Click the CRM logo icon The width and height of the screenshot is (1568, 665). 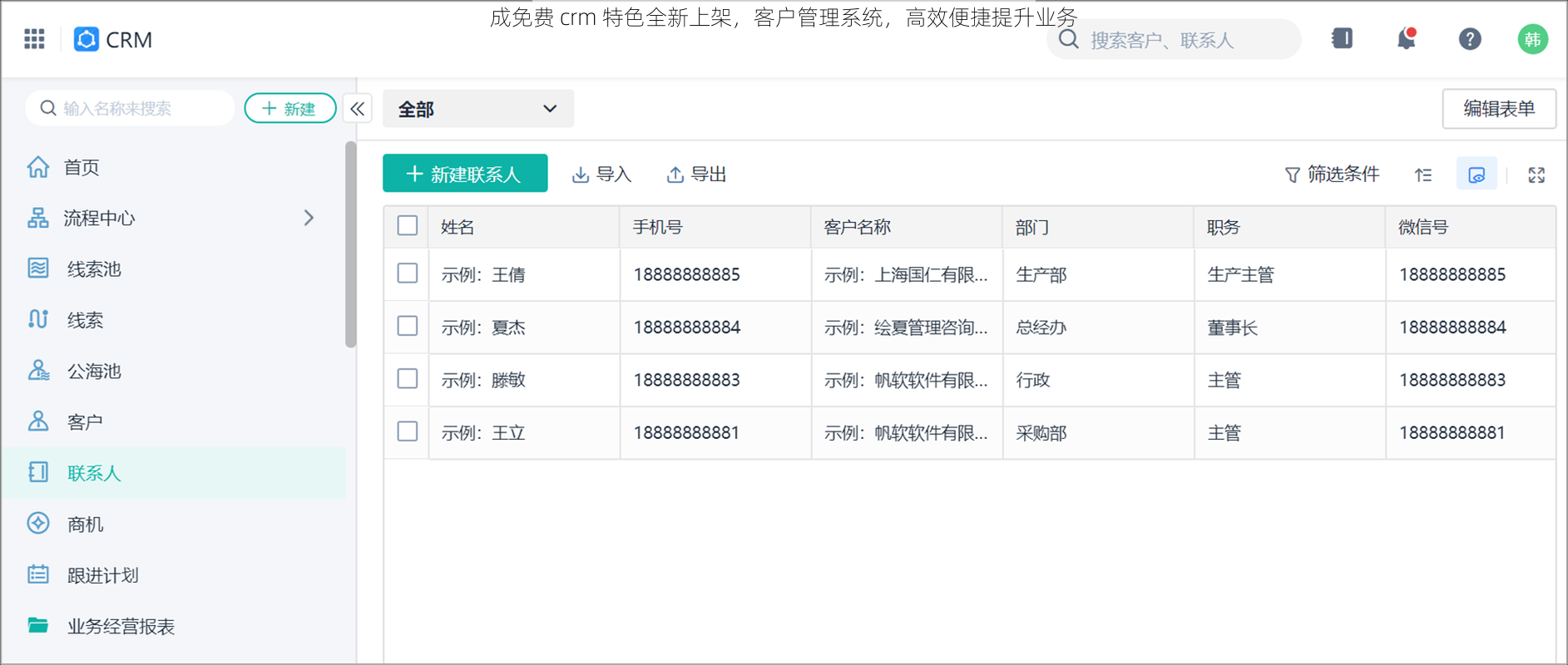(87, 39)
